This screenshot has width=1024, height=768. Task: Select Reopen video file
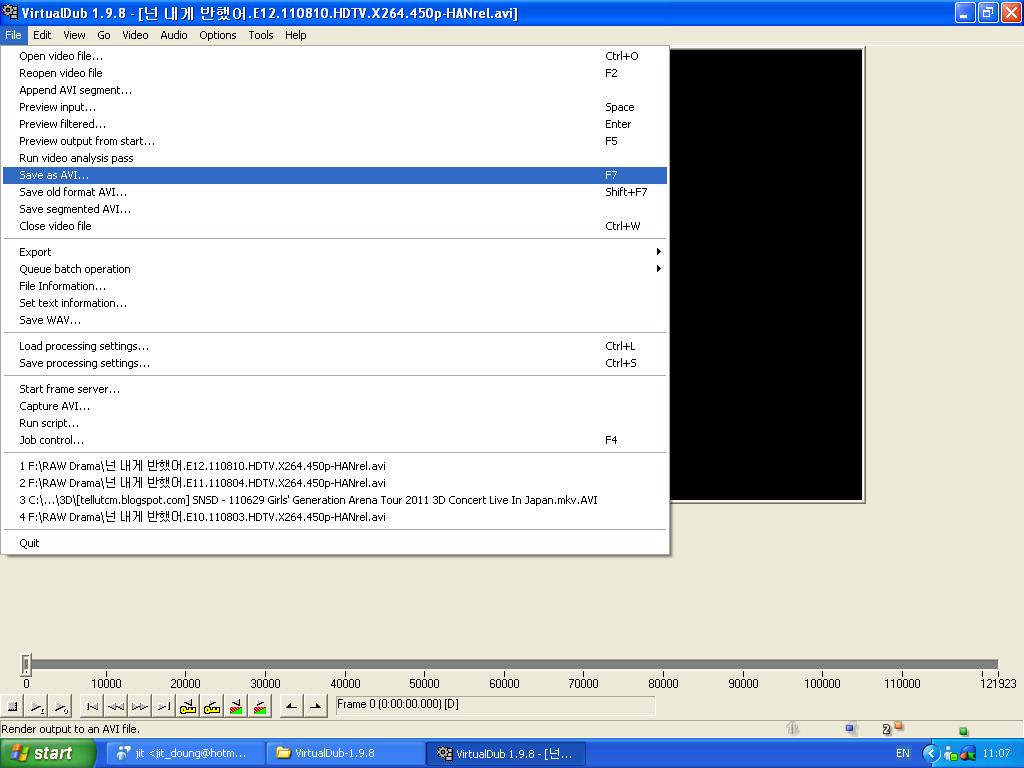point(335,72)
